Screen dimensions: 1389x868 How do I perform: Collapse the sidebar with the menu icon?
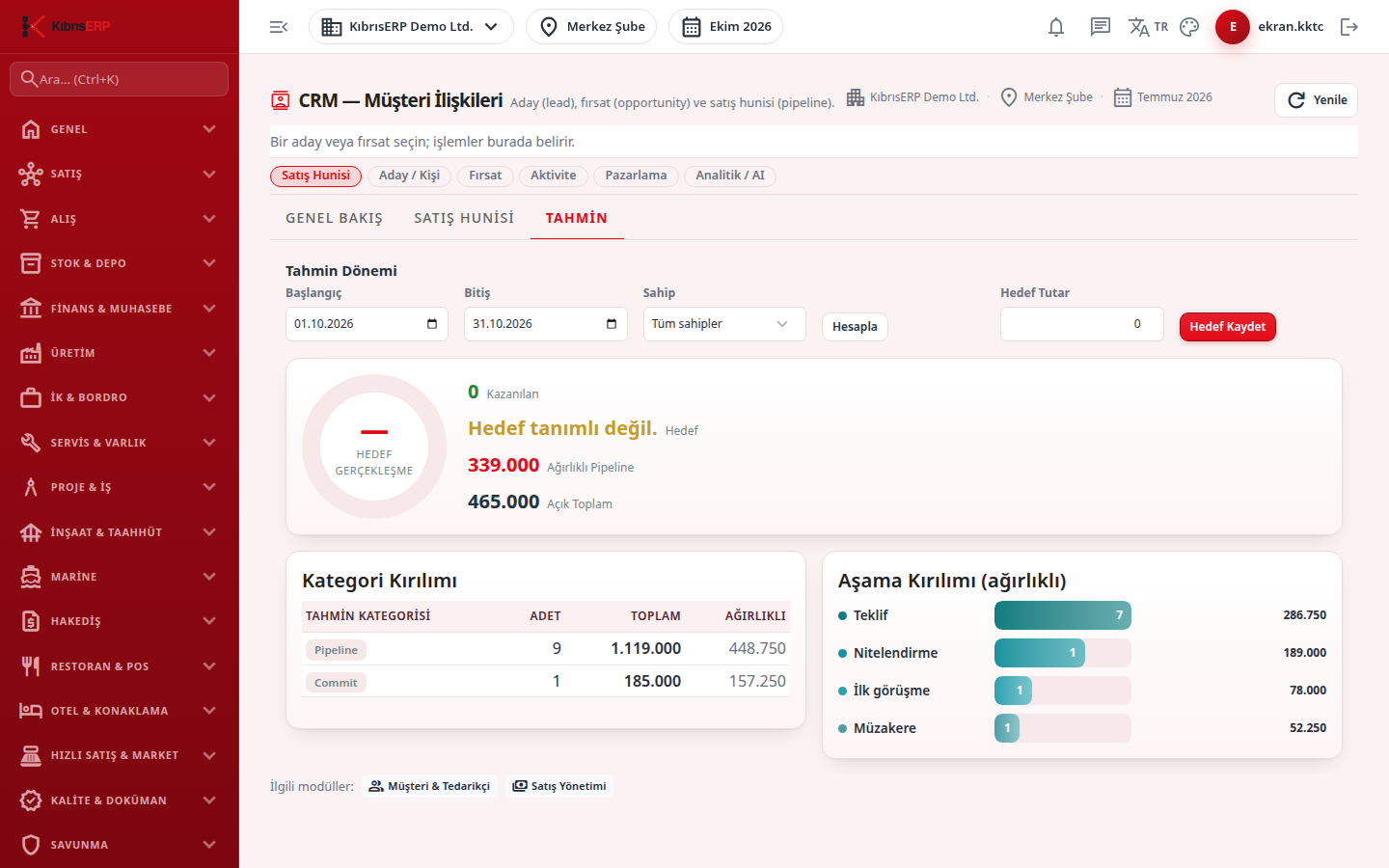pyautogui.click(x=279, y=27)
